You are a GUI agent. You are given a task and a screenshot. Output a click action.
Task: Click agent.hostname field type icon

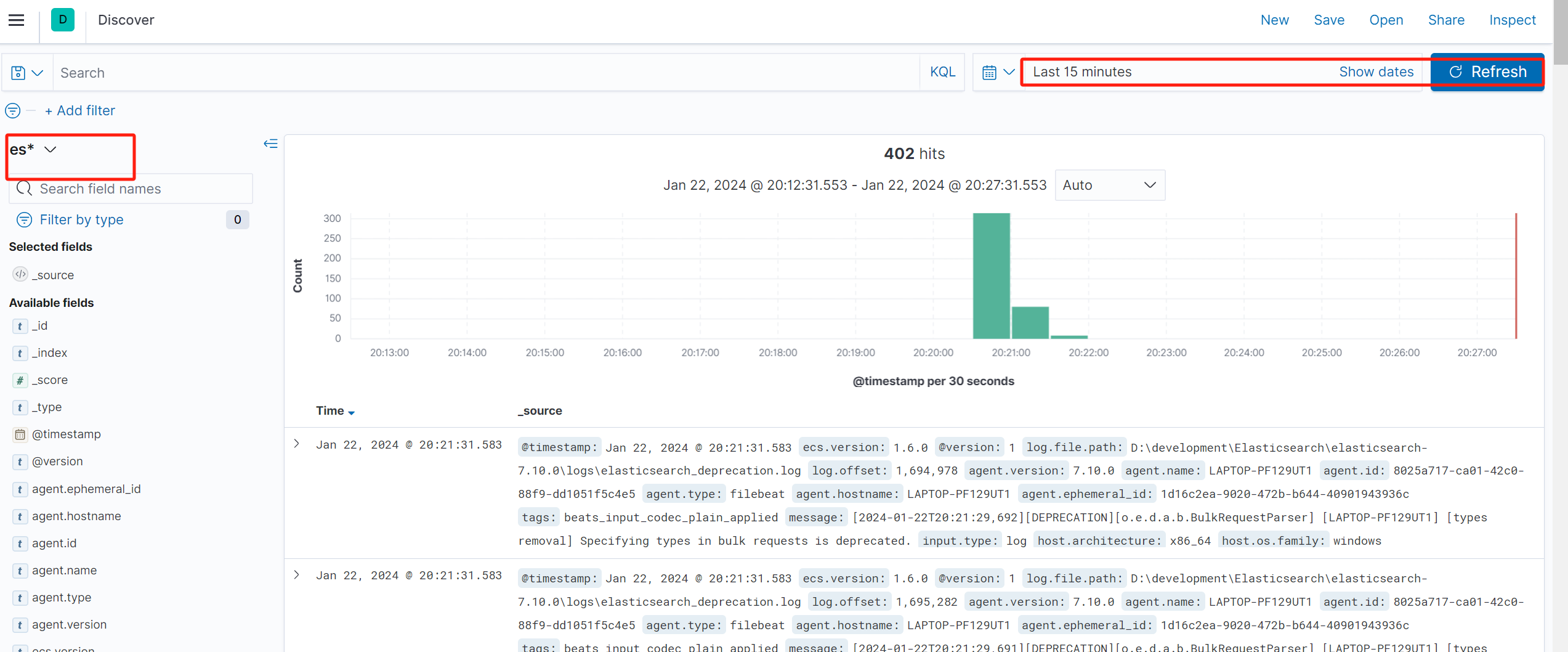click(20, 516)
